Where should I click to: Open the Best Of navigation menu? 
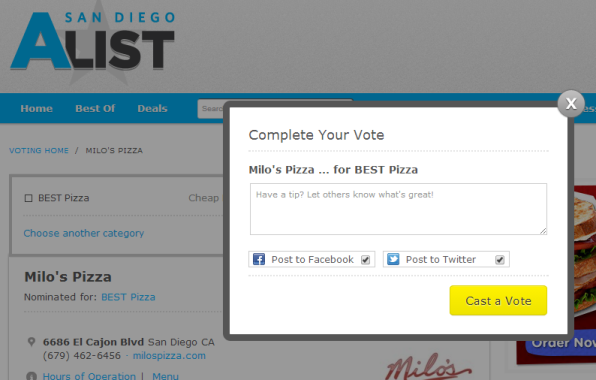click(95, 108)
